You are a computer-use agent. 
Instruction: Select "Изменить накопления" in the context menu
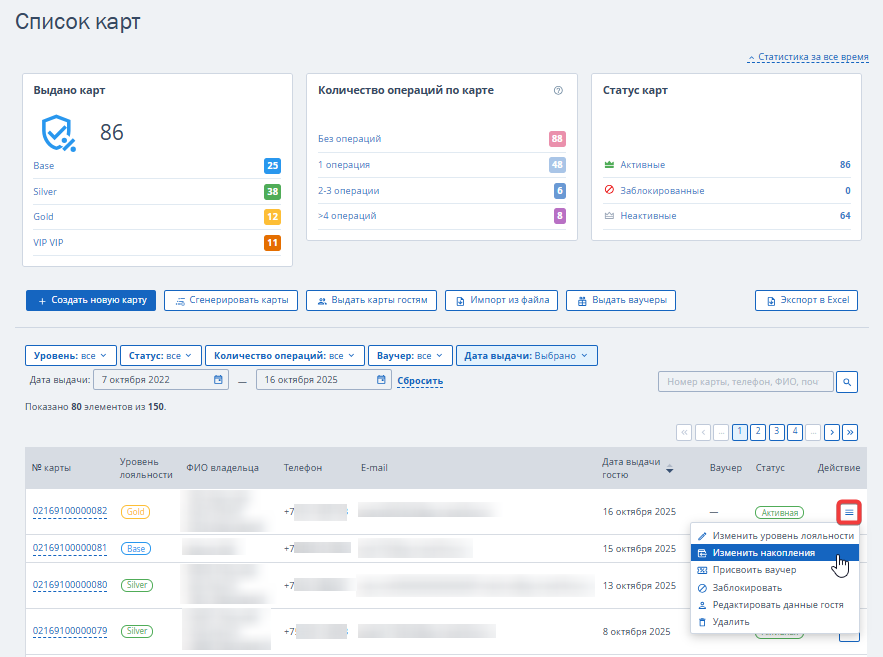[763, 552]
